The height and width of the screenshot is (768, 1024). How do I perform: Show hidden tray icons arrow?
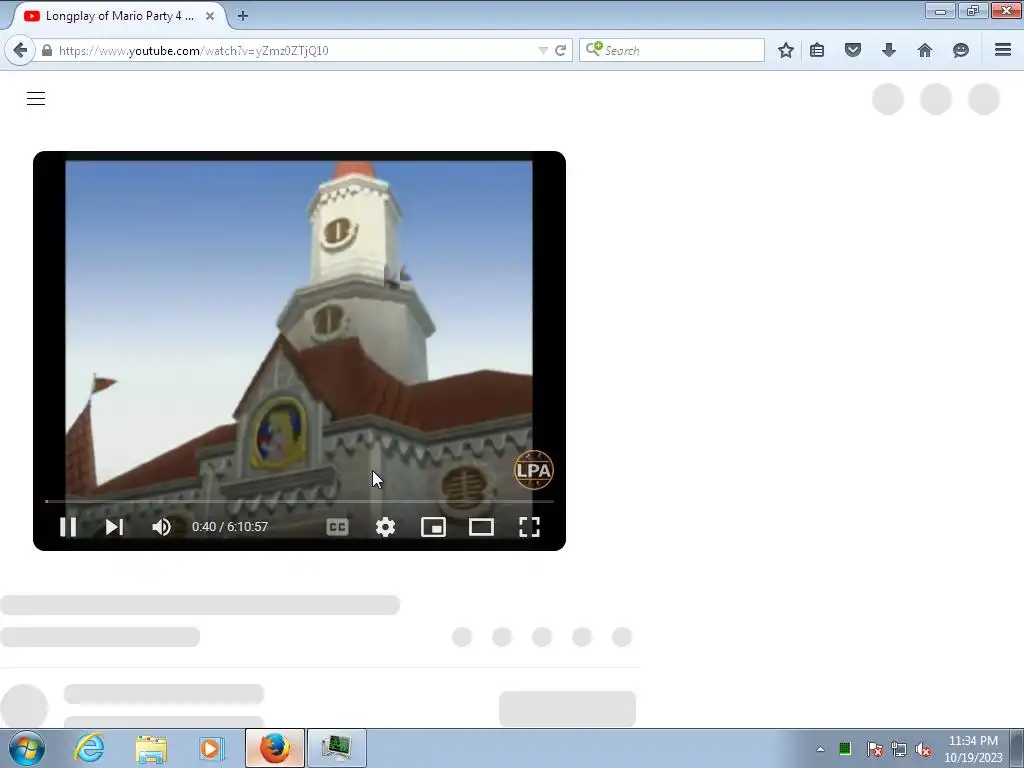[820, 749]
